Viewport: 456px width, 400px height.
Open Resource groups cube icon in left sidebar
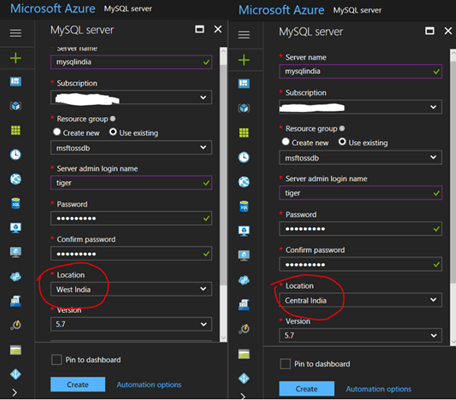click(16, 106)
